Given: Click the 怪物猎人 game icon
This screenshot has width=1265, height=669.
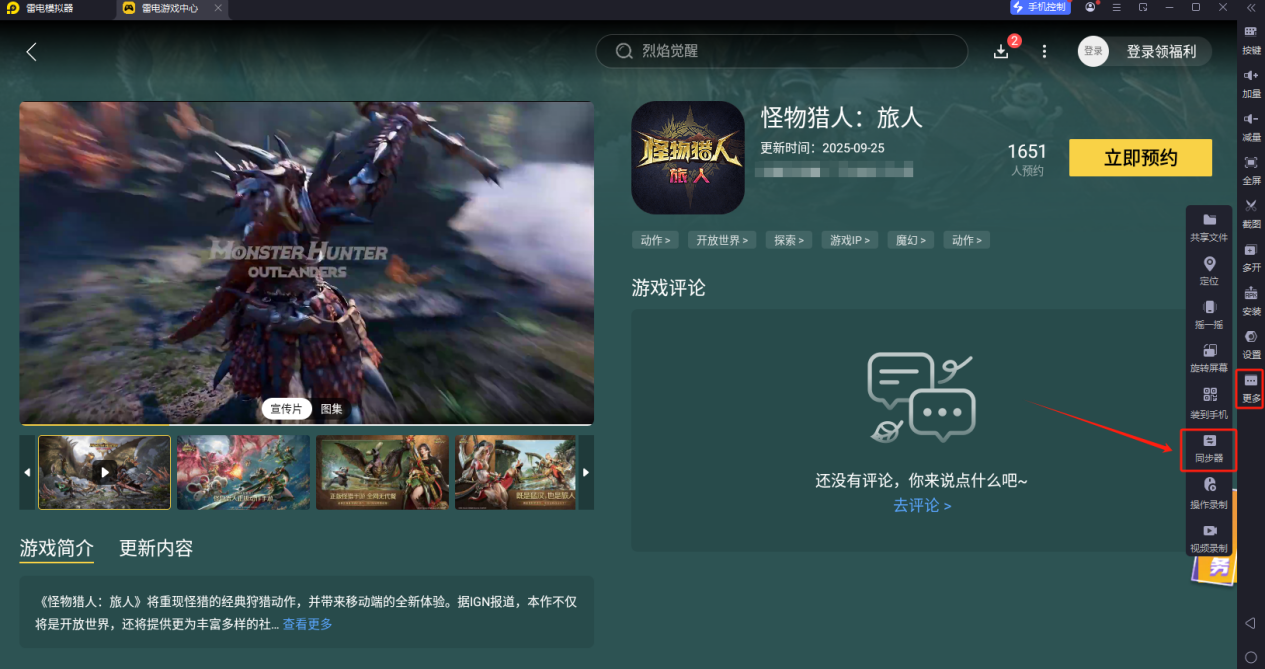Looking at the screenshot, I should click(x=688, y=157).
